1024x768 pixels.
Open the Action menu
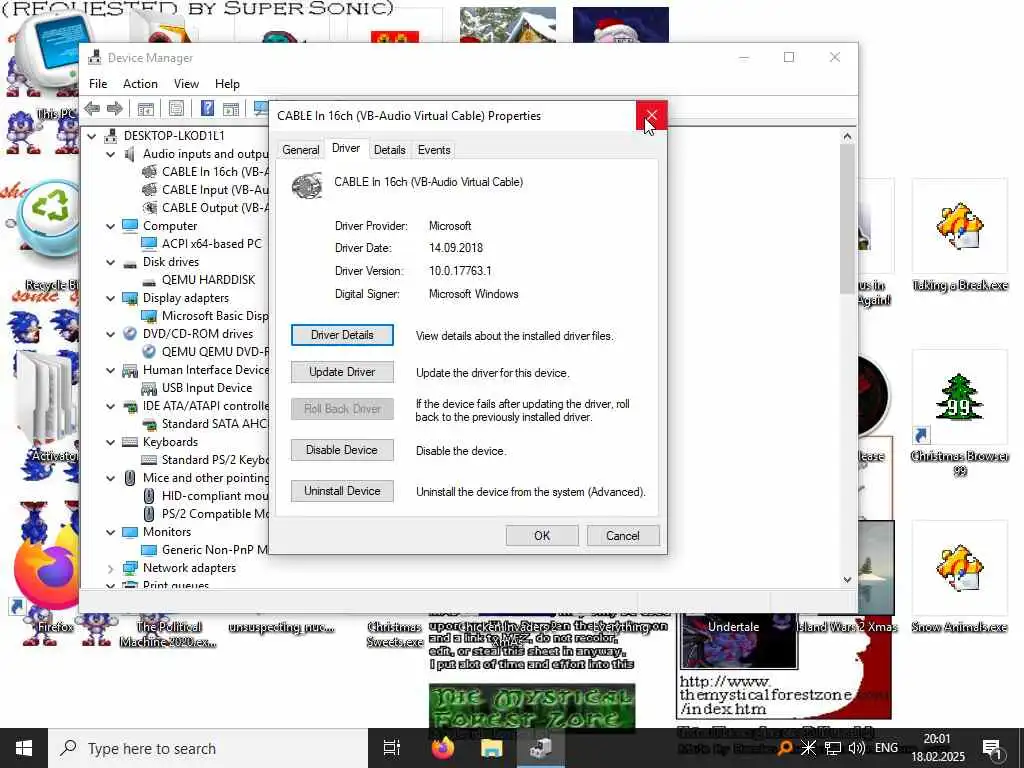[x=140, y=84]
